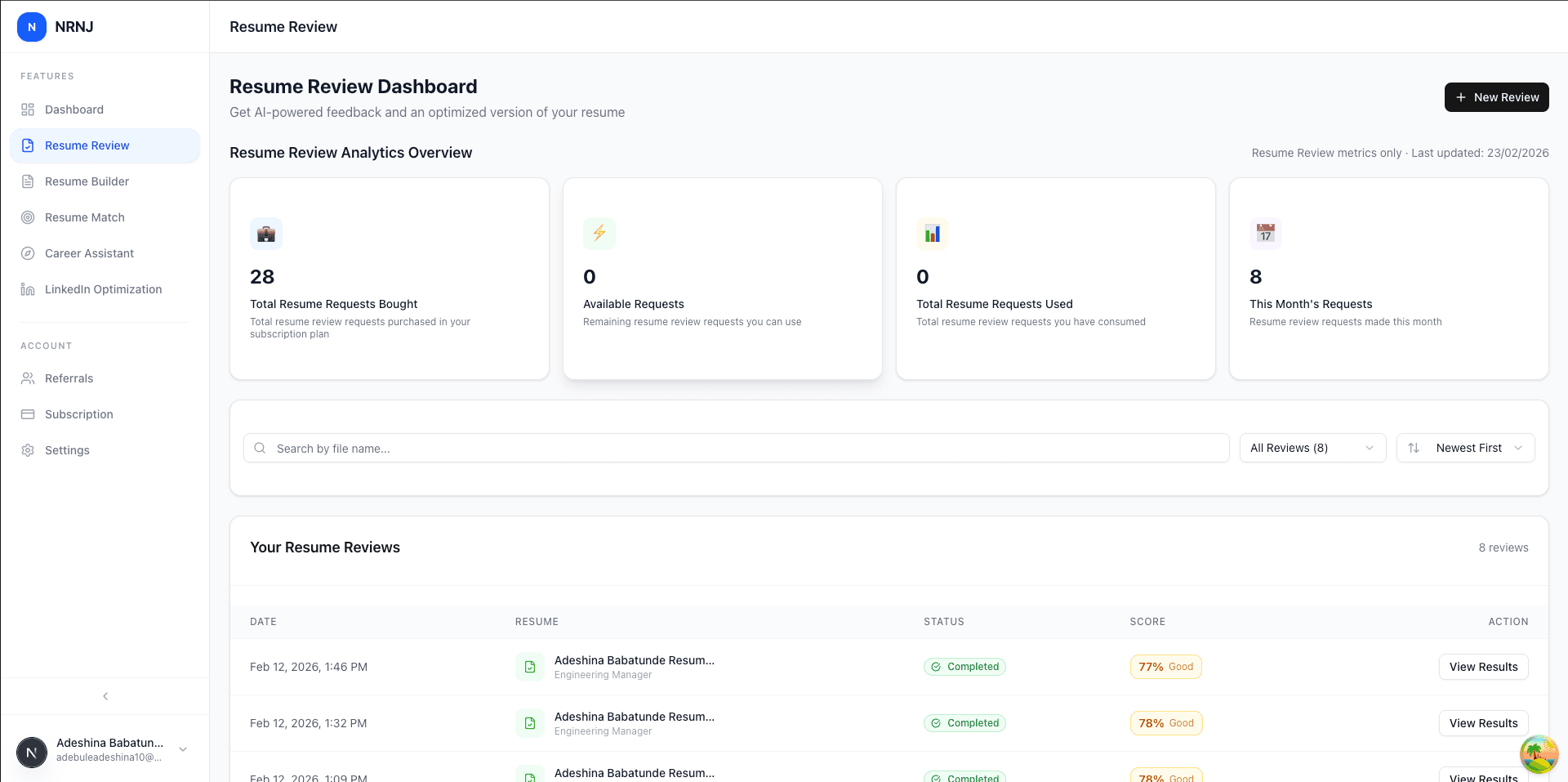Open the Newest First sort dropdown

pyautogui.click(x=1466, y=448)
